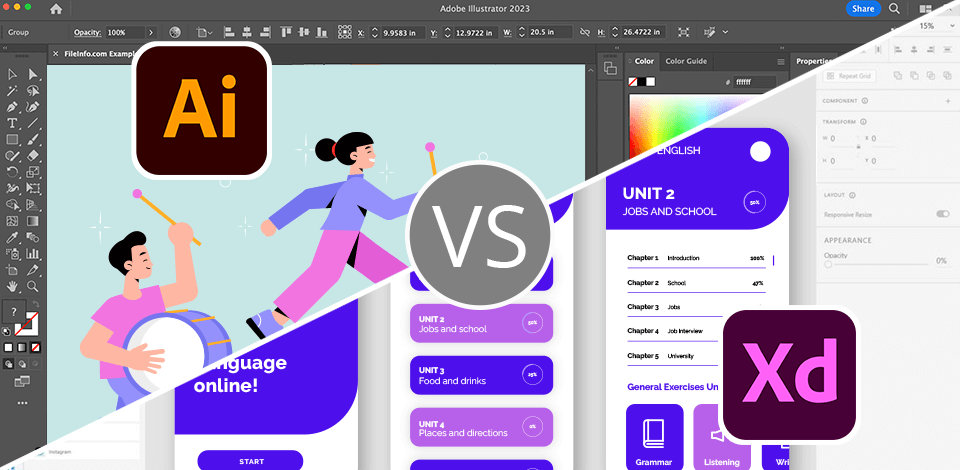Click the W width stepper arrows
This screenshot has height=470, width=960.
tap(522, 32)
